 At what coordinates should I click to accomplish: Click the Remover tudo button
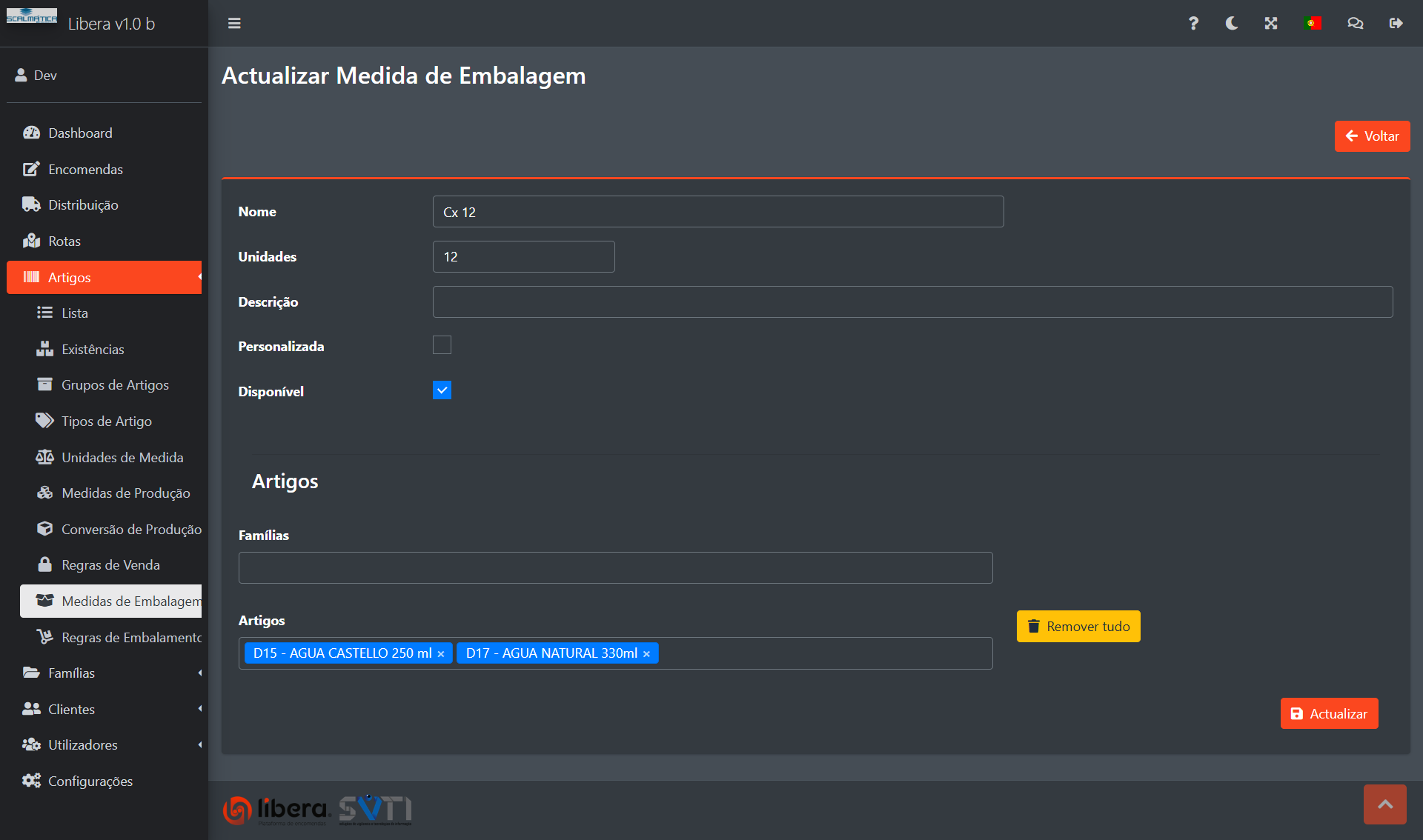(1078, 627)
